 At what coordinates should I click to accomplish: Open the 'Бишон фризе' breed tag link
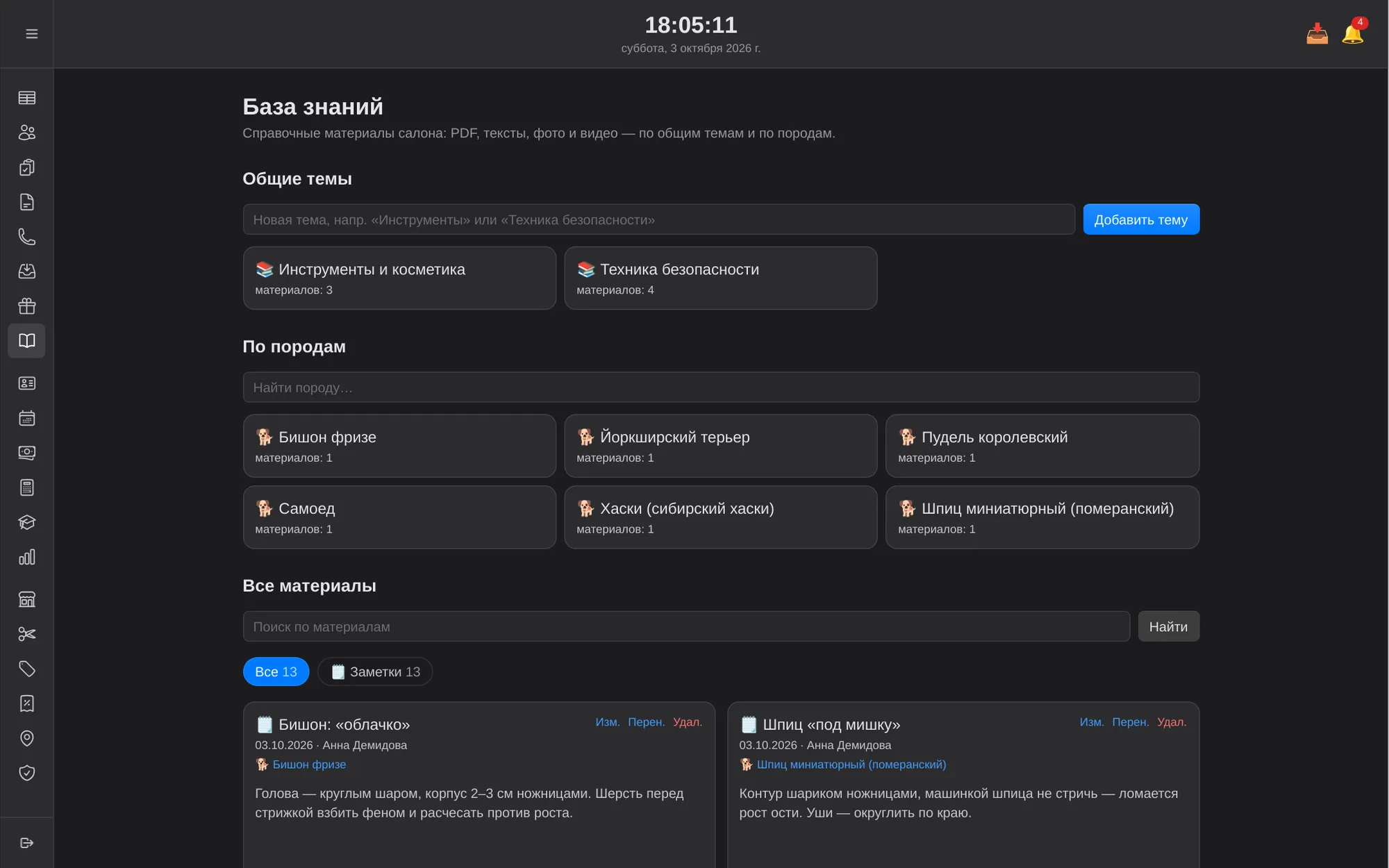click(x=309, y=765)
